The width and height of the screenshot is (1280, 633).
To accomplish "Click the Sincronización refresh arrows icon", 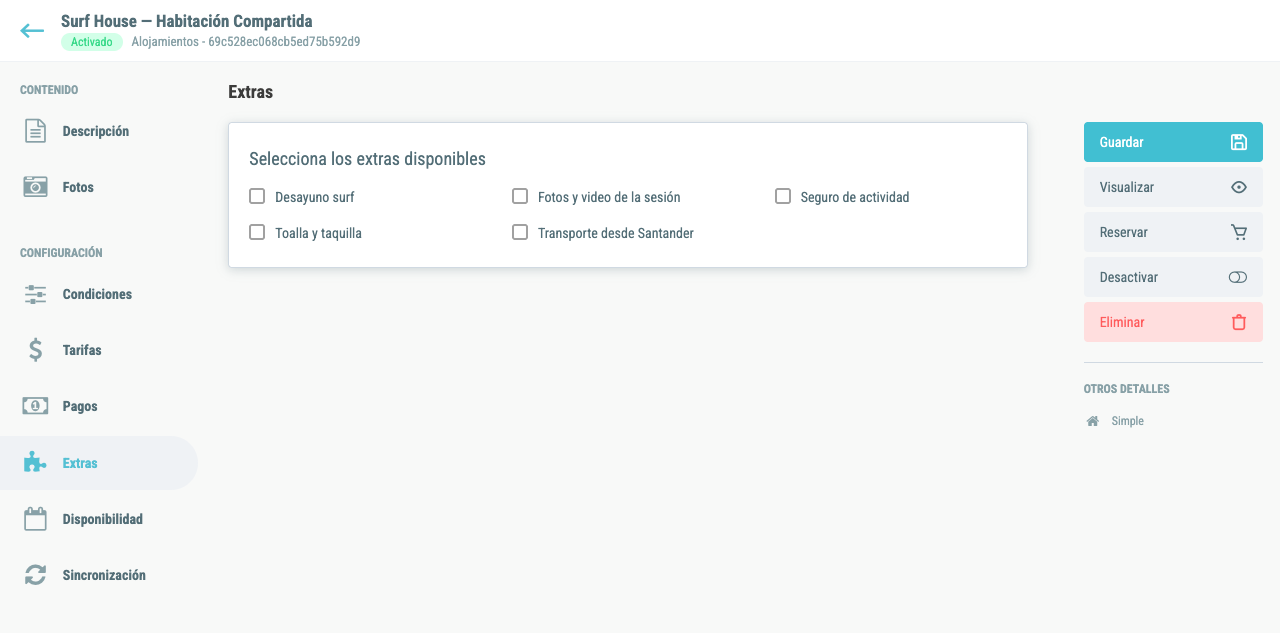I will [x=36, y=575].
